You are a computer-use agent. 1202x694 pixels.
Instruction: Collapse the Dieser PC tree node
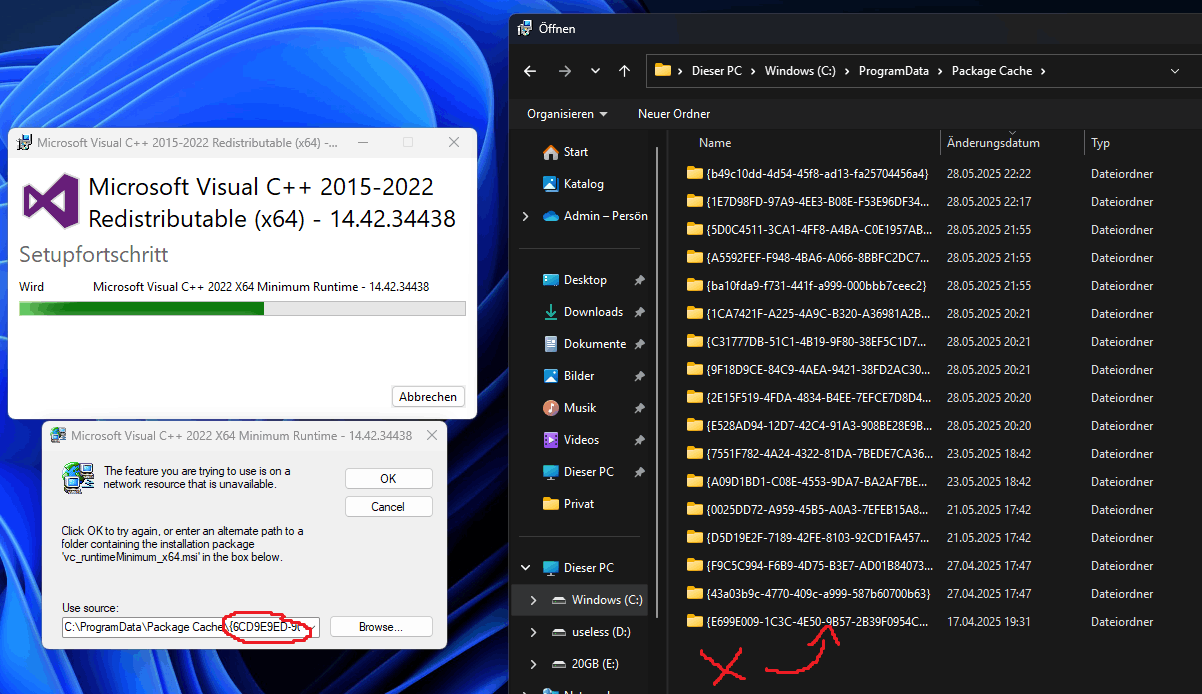[526, 568]
